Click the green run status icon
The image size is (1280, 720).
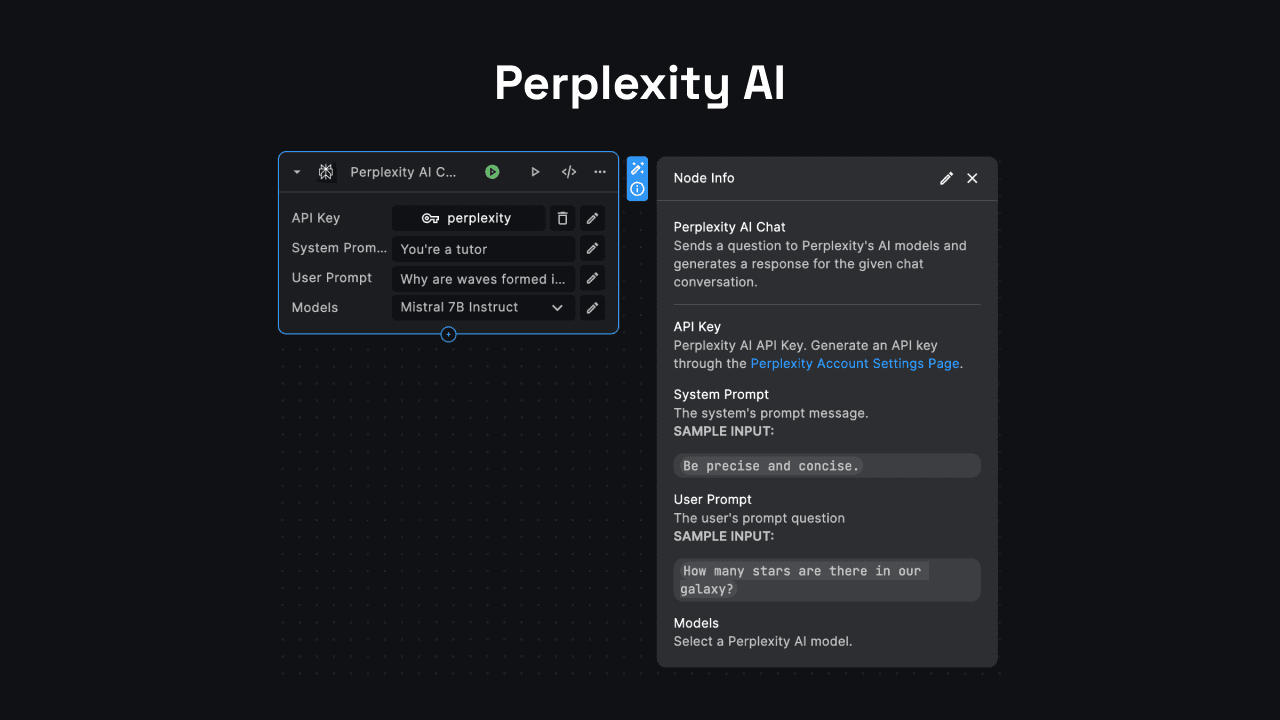[x=492, y=172]
